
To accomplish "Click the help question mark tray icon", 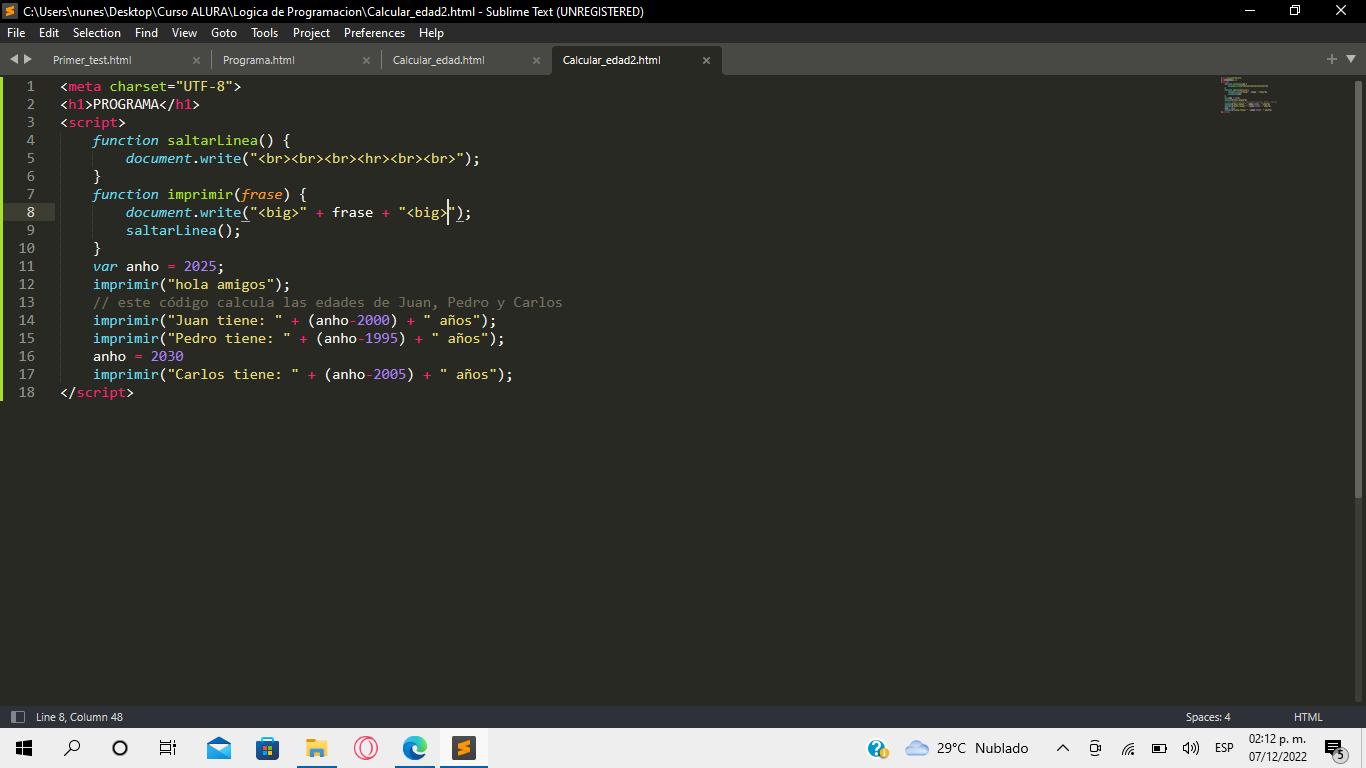I will 877,748.
